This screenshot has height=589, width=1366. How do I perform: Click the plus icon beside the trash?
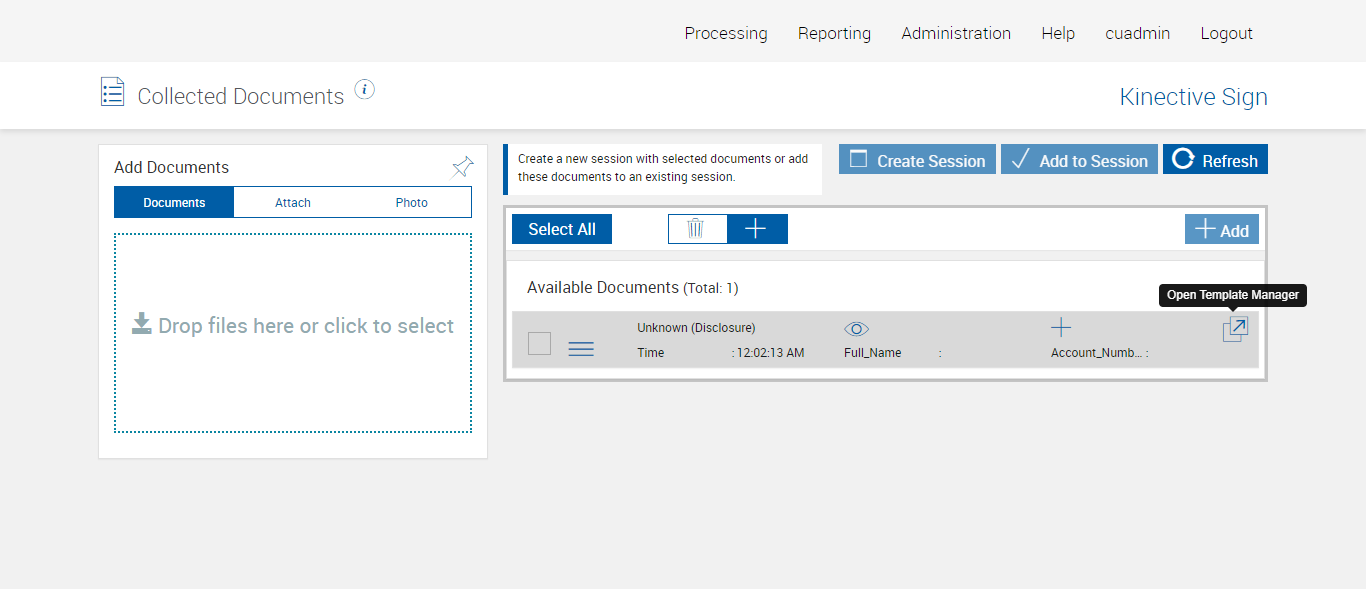756,229
